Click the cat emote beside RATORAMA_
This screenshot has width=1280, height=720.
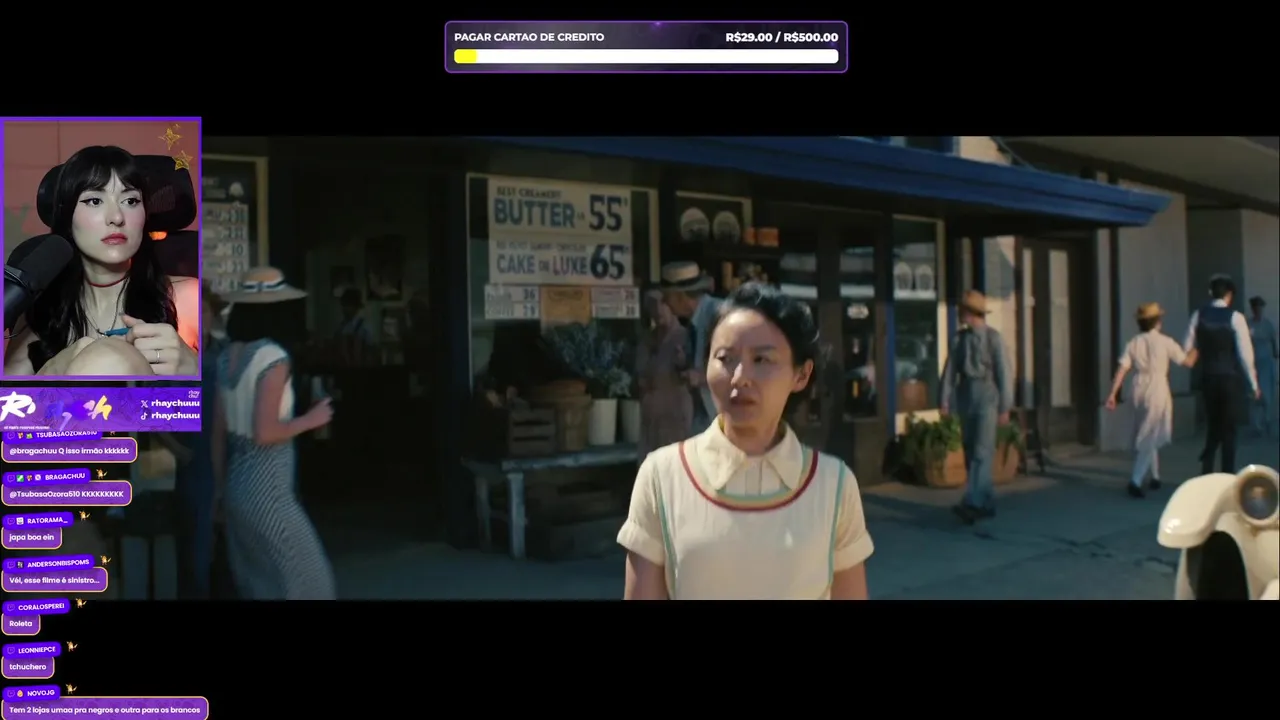pyautogui.click(x=84, y=516)
